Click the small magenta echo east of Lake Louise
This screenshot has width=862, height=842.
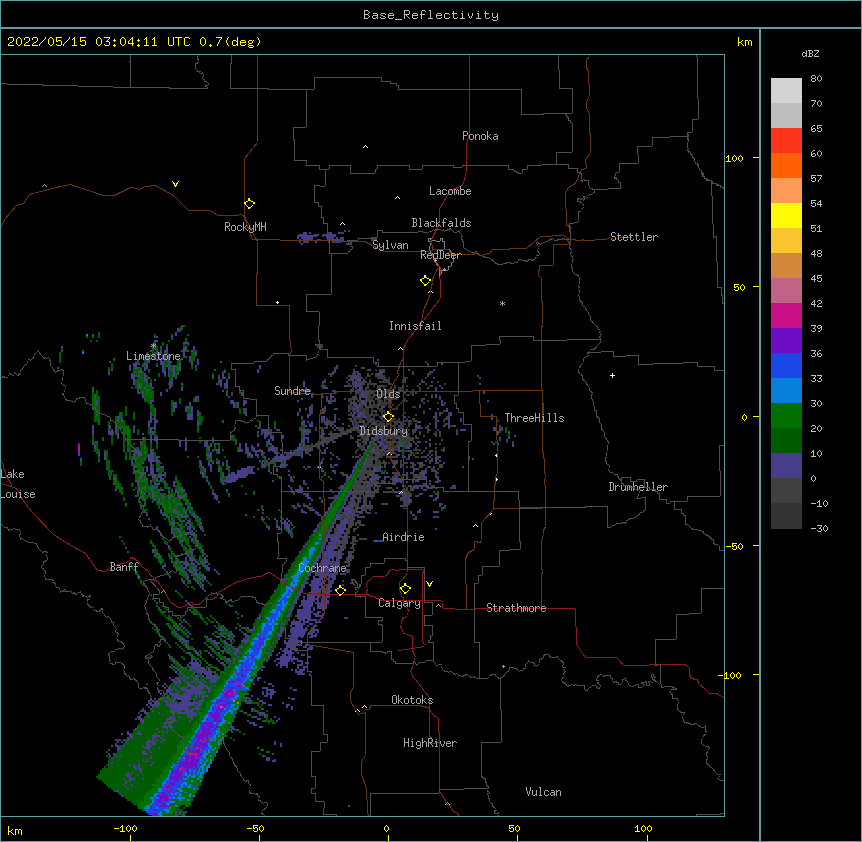79,449
